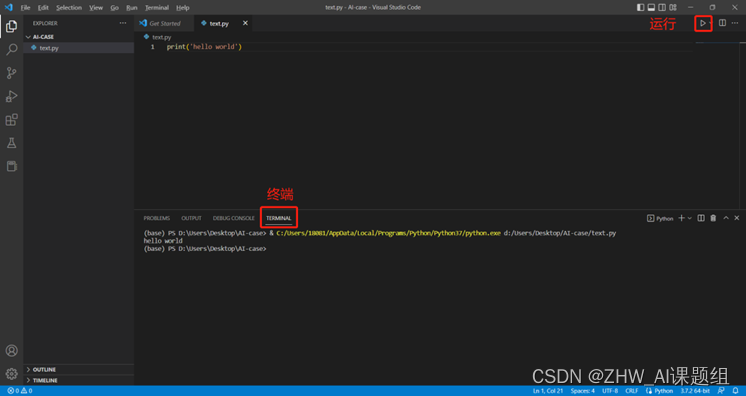Click errors and warnings count in status bar
The image size is (746, 396).
(x=20, y=391)
